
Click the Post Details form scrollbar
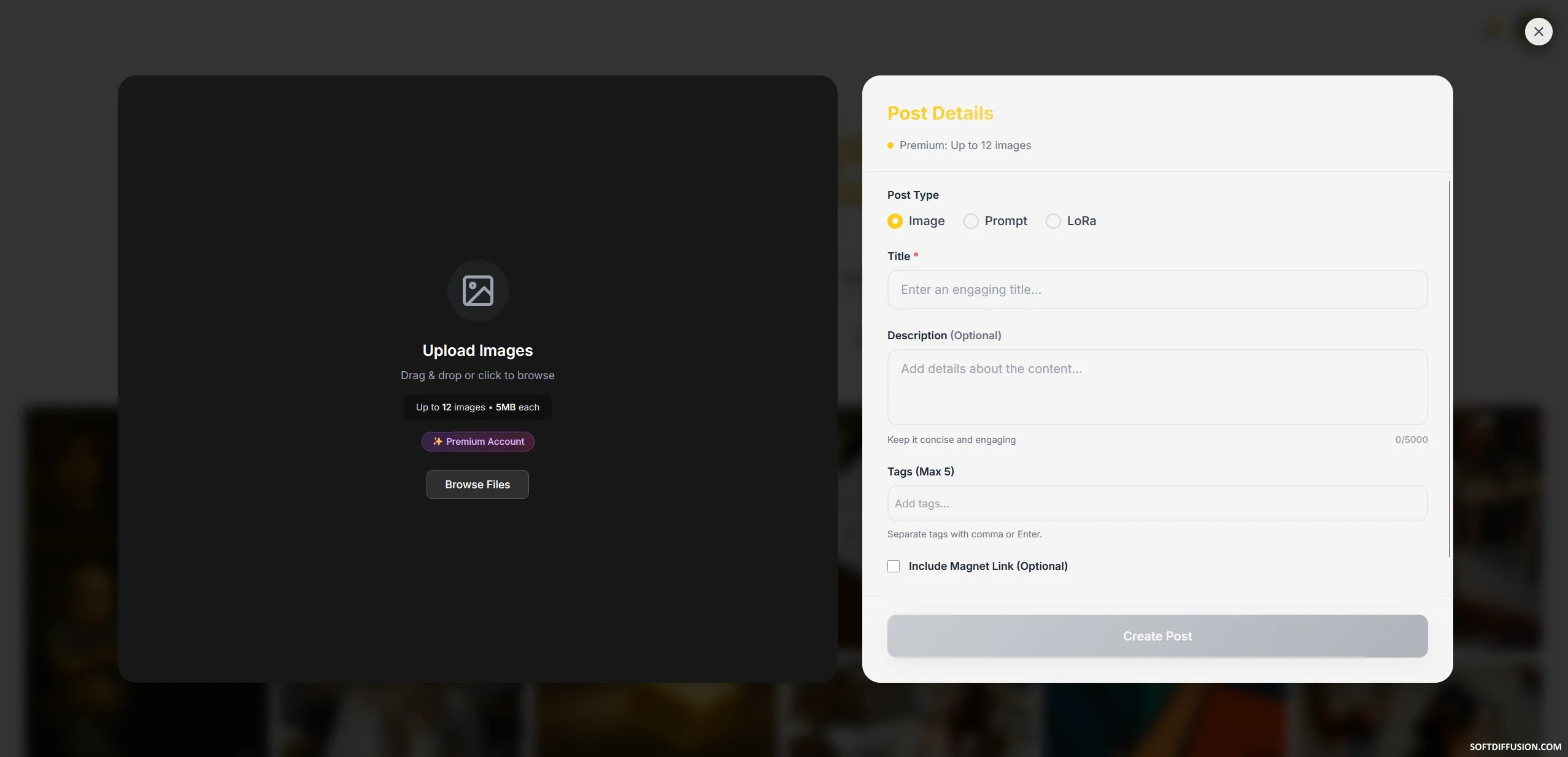(x=1450, y=369)
